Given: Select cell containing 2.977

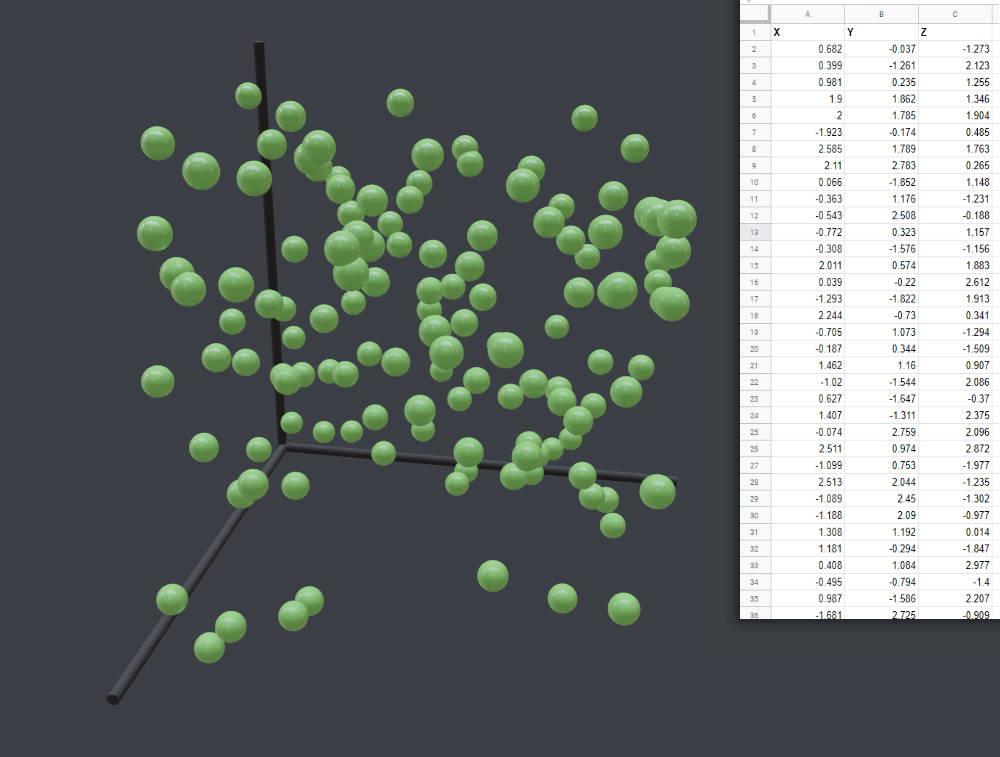Looking at the screenshot, I should 955,565.
